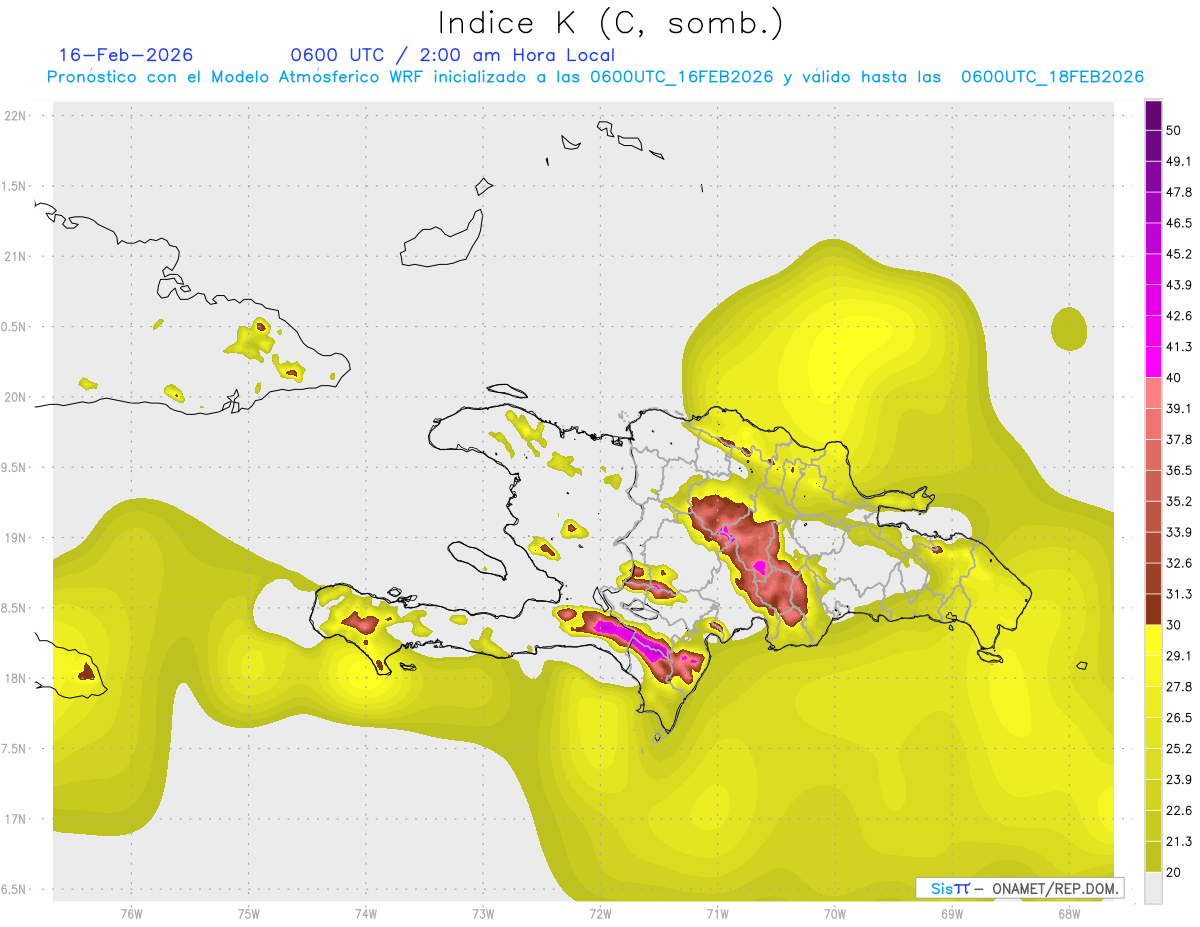Click the "46.5" colorbar value

coord(1179,224)
